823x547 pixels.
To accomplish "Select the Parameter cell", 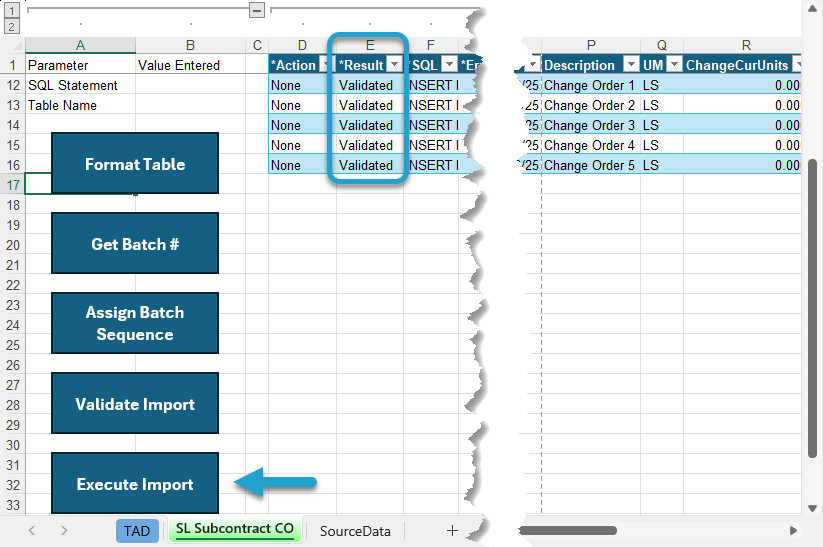I will click(80, 65).
